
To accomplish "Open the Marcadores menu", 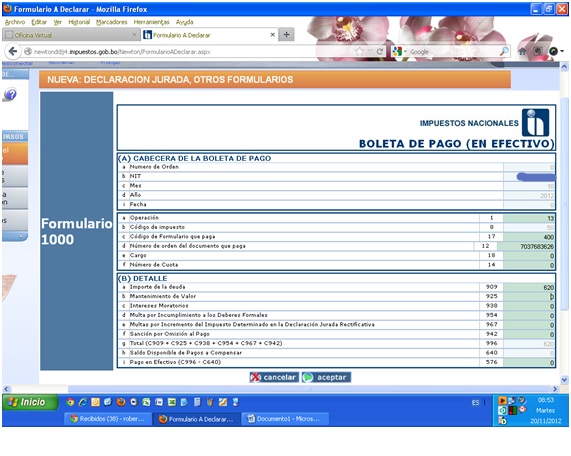I will pos(111,22).
